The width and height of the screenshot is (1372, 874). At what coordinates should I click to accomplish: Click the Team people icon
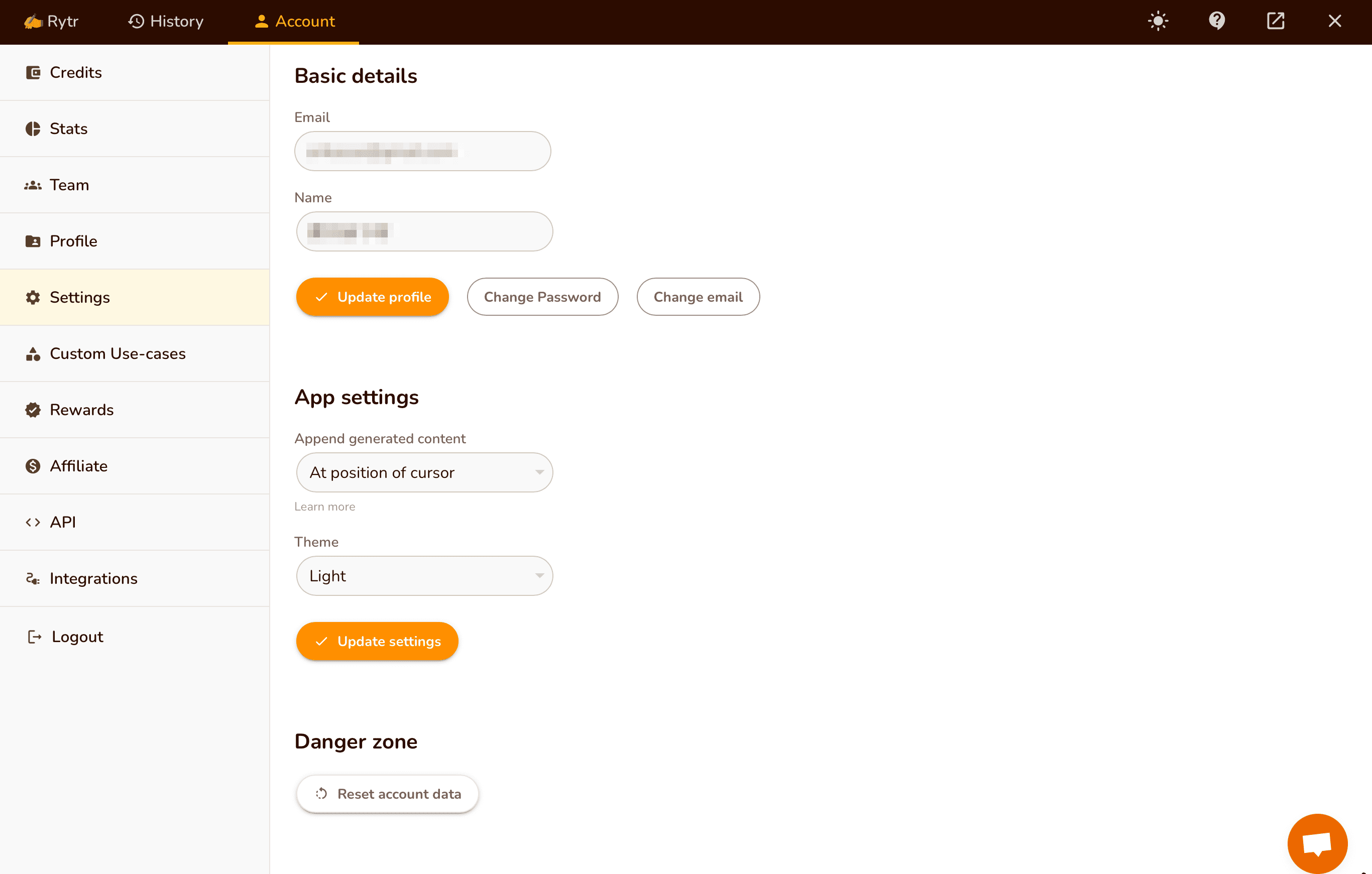33,185
